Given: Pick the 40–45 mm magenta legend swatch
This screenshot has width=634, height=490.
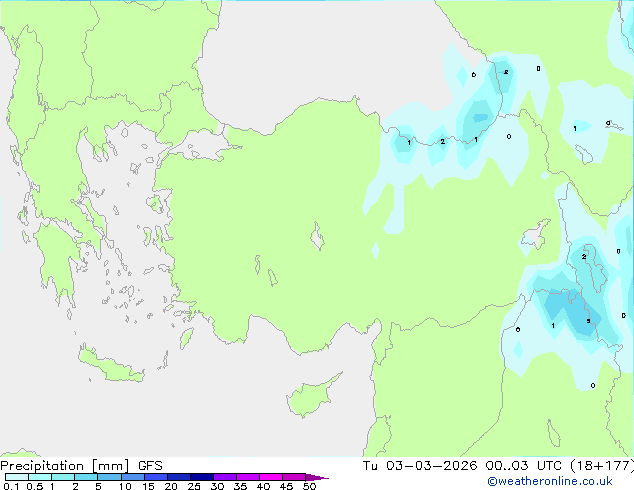Looking at the screenshot, I should click(271, 477).
